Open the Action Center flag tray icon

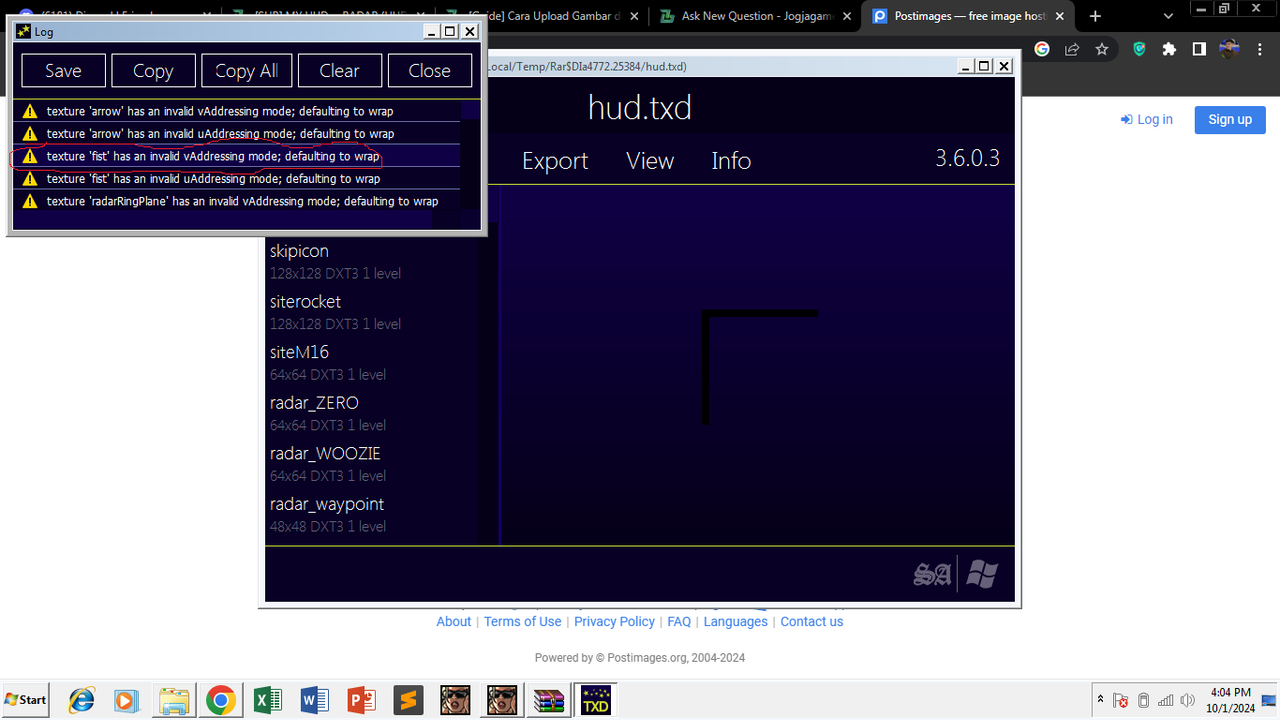[1121, 700]
